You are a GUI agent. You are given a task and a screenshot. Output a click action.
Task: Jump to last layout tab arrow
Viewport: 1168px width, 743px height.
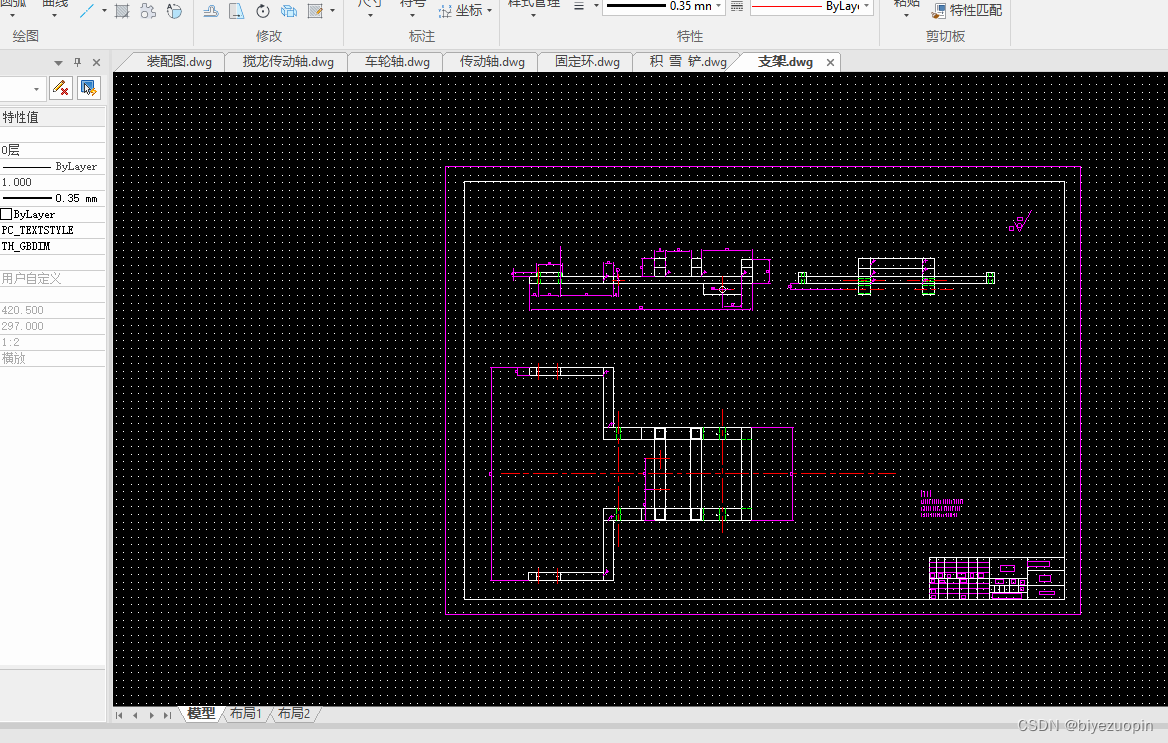pyautogui.click(x=168, y=715)
